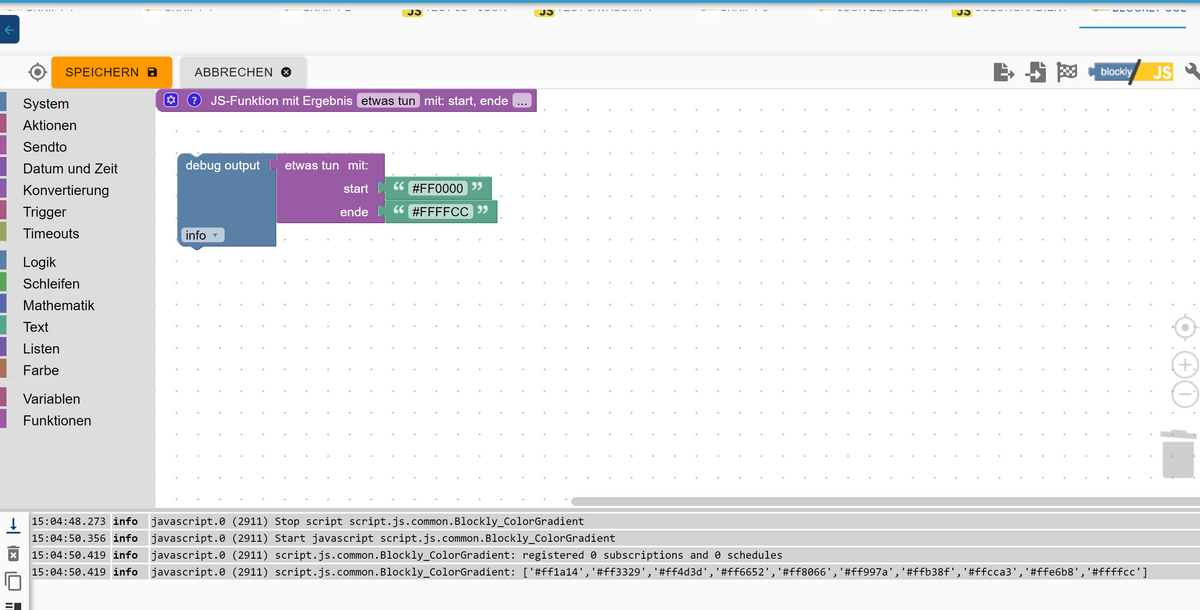Open the Datum und Zeit category
Image resolution: width=1200 pixels, height=610 pixels.
[x=77, y=169]
